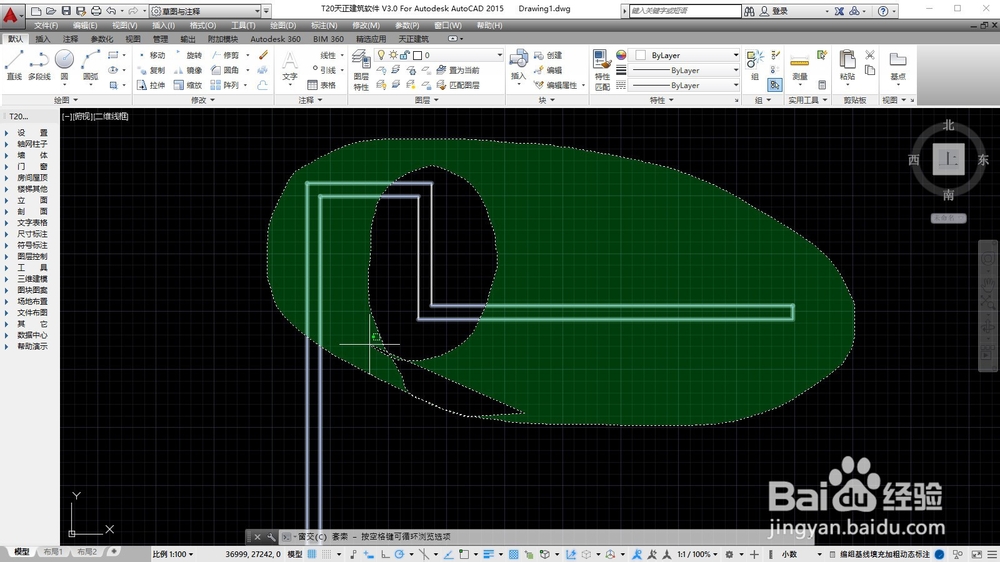Image resolution: width=1000 pixels, height=562 pixels.
Task: Click the 旋转 rotate tool
Action: pos(189,55)
